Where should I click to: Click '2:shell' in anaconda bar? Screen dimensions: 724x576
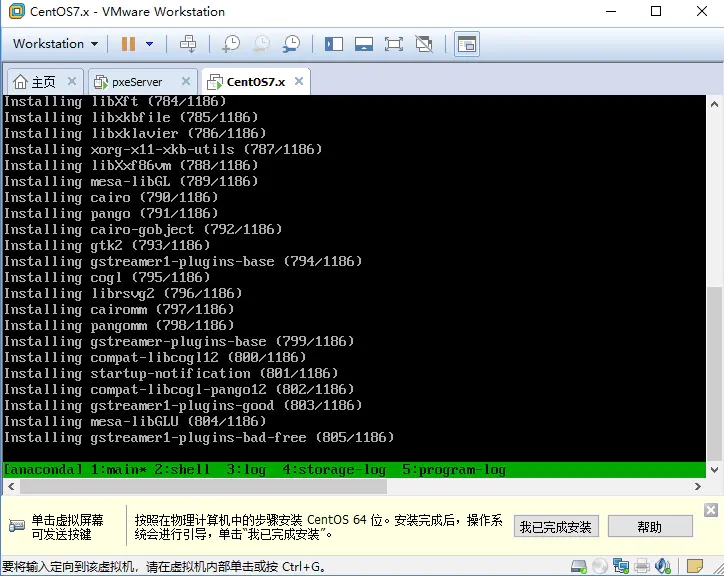tap(182, 470)
